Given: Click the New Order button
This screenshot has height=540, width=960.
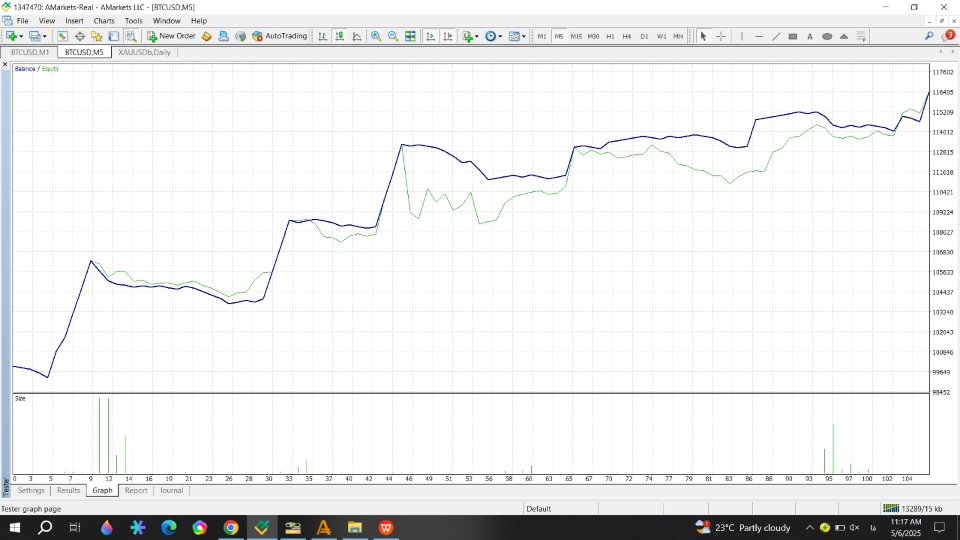Looking at the screenshot, I should point(171,36).
